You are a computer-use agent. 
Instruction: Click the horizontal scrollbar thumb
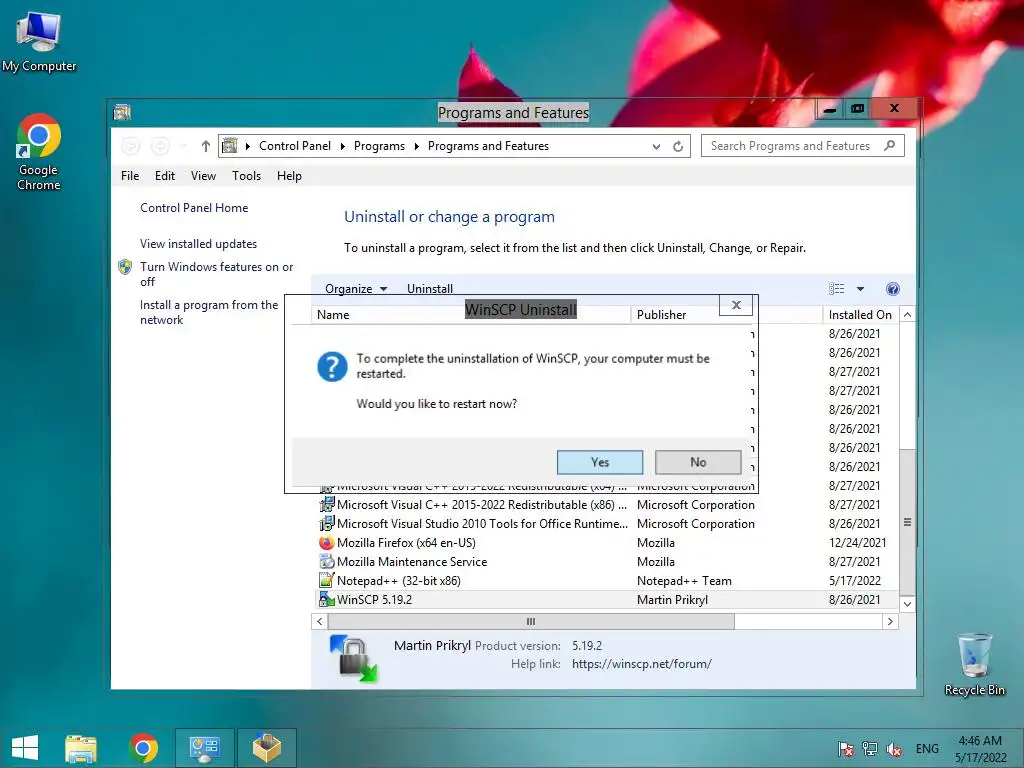coord(530,621)
